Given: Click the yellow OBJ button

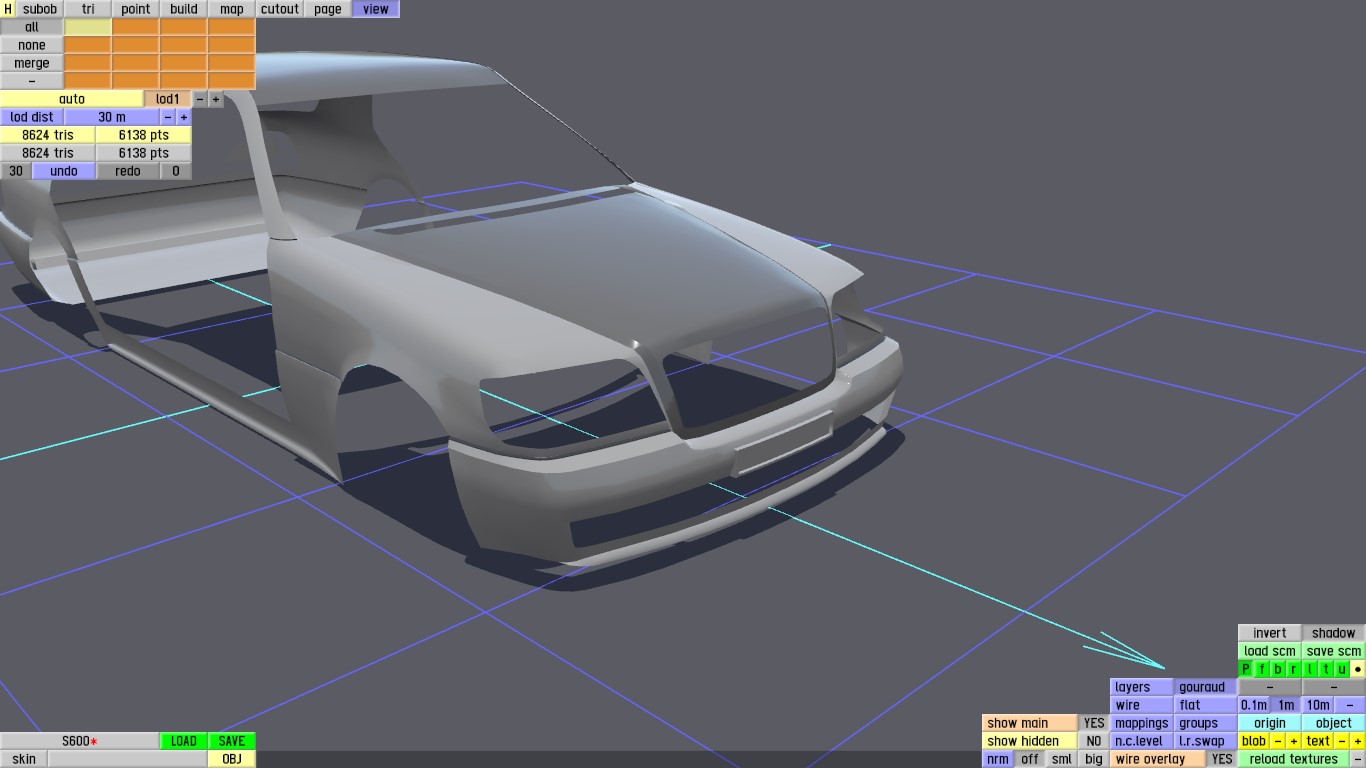Looking at the screenshot, I should pyautogui.click(x=232, y=759).
